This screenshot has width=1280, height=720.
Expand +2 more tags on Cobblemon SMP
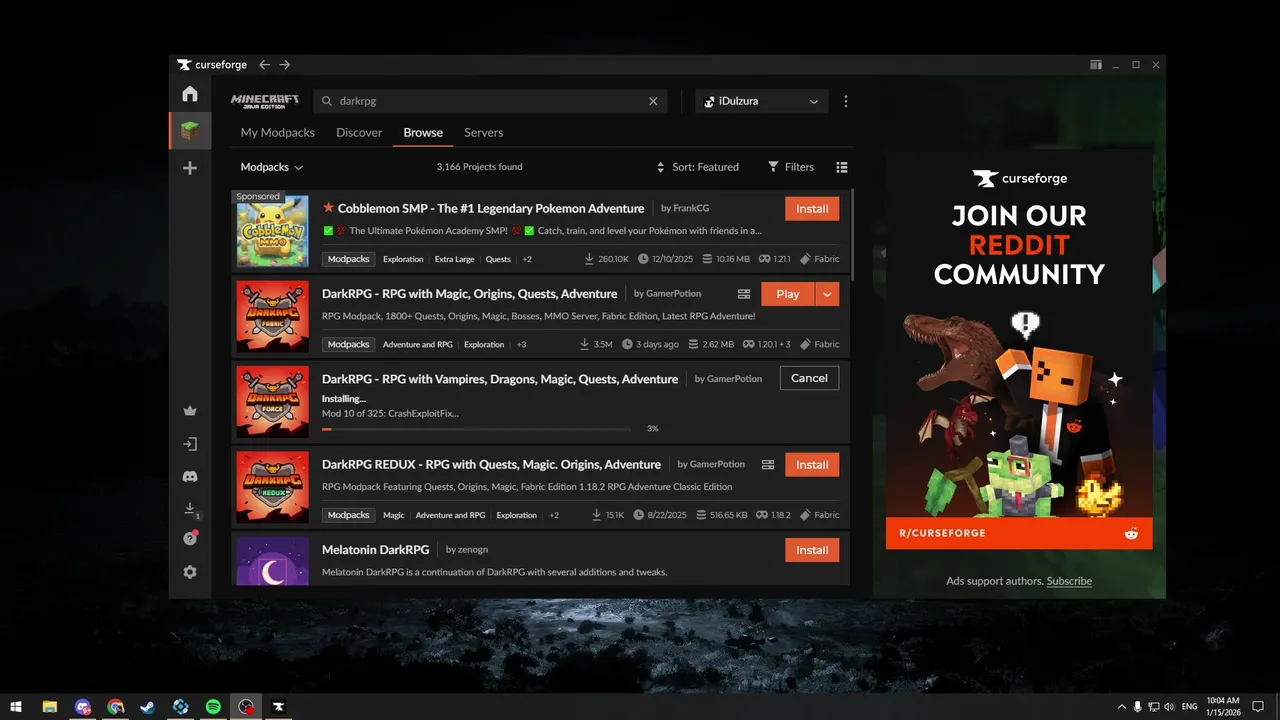(527, 259)
